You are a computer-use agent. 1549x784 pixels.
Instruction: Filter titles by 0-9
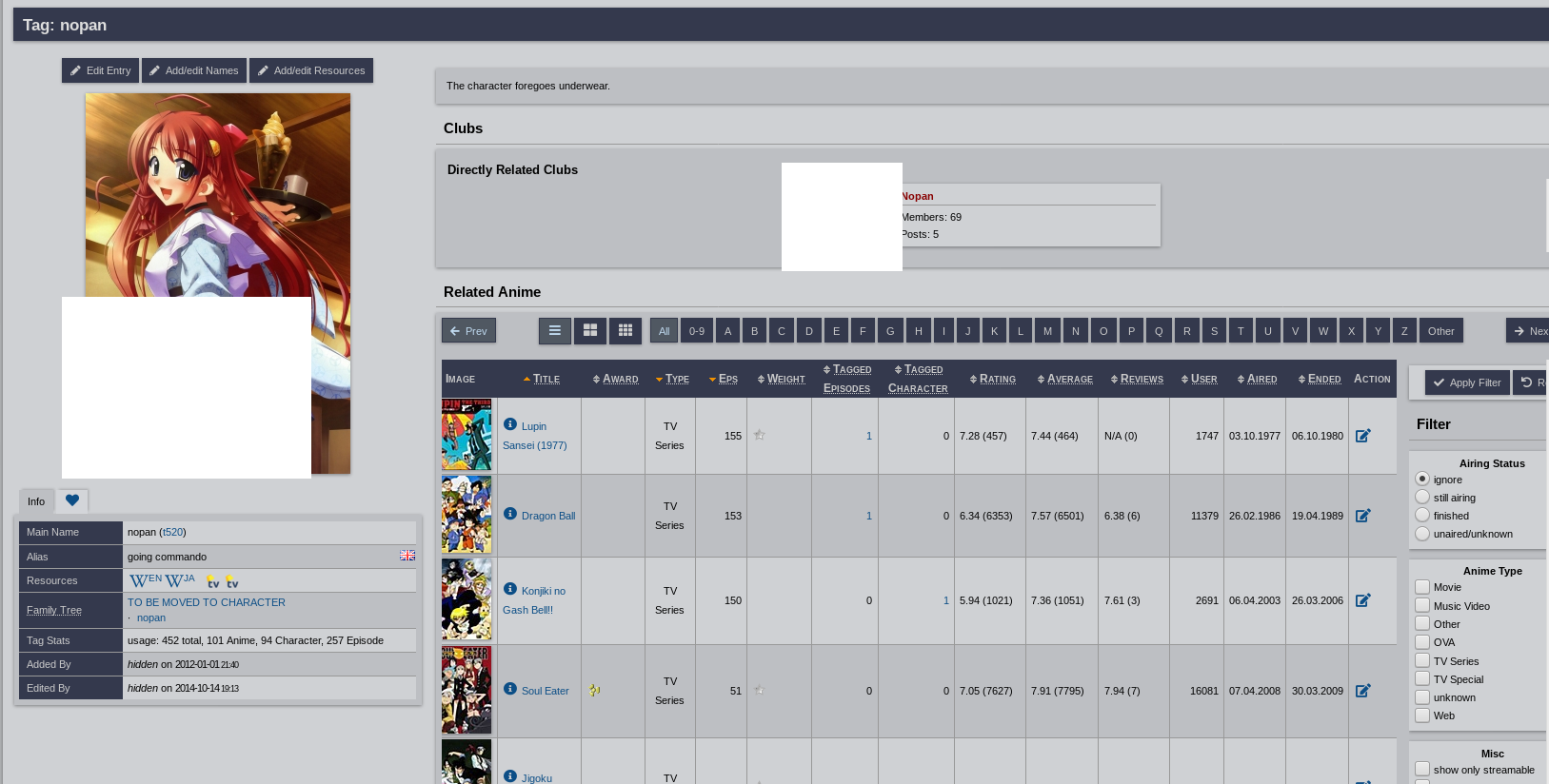tap(697, 331)
